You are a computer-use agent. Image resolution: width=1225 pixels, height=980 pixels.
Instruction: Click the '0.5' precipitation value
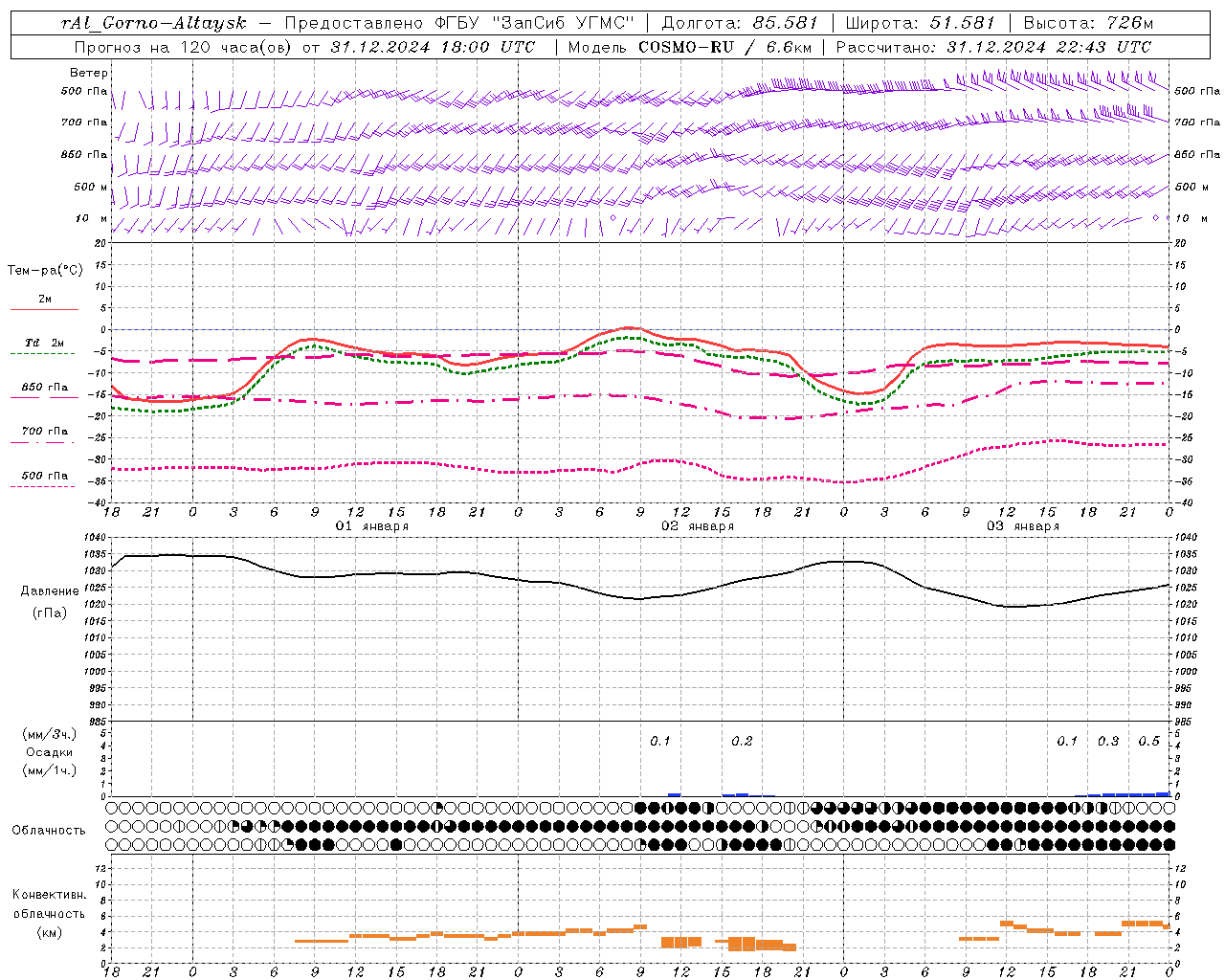(1148, 742)
